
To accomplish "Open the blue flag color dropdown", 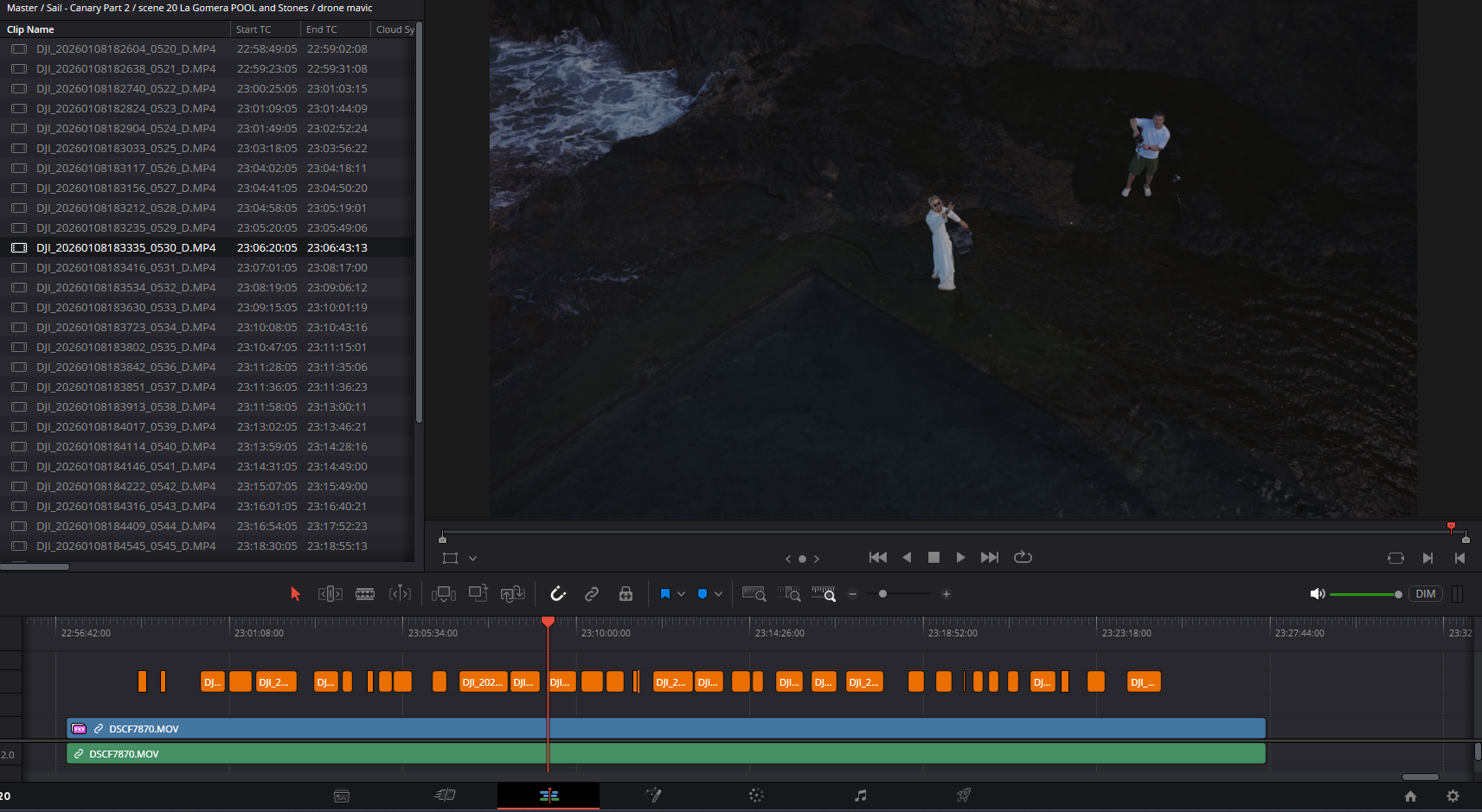I will point(682,594).
